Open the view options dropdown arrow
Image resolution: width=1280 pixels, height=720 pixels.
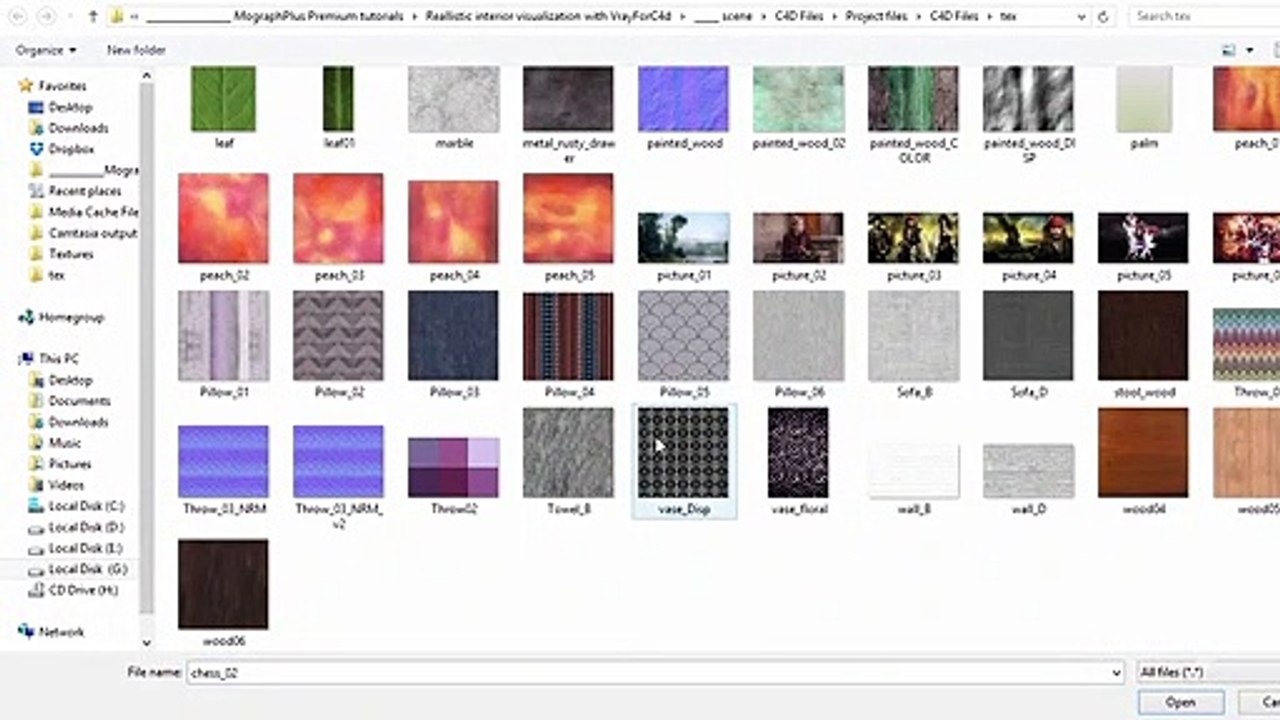1249,50
